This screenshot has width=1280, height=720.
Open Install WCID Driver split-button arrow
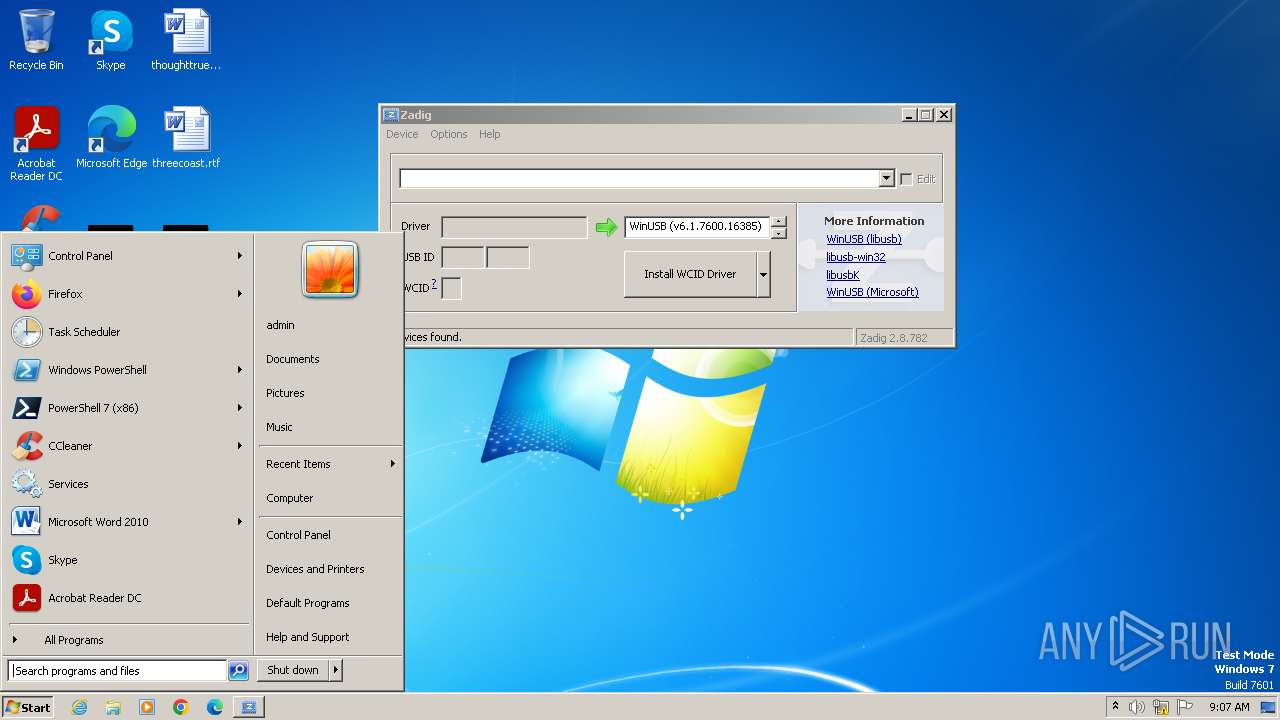763,274
